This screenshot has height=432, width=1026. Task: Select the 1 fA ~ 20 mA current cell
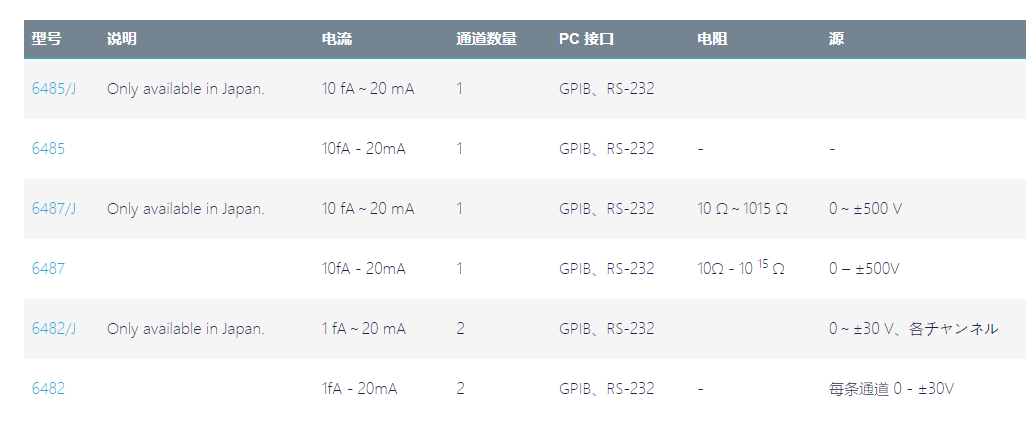tap(364, 329)
